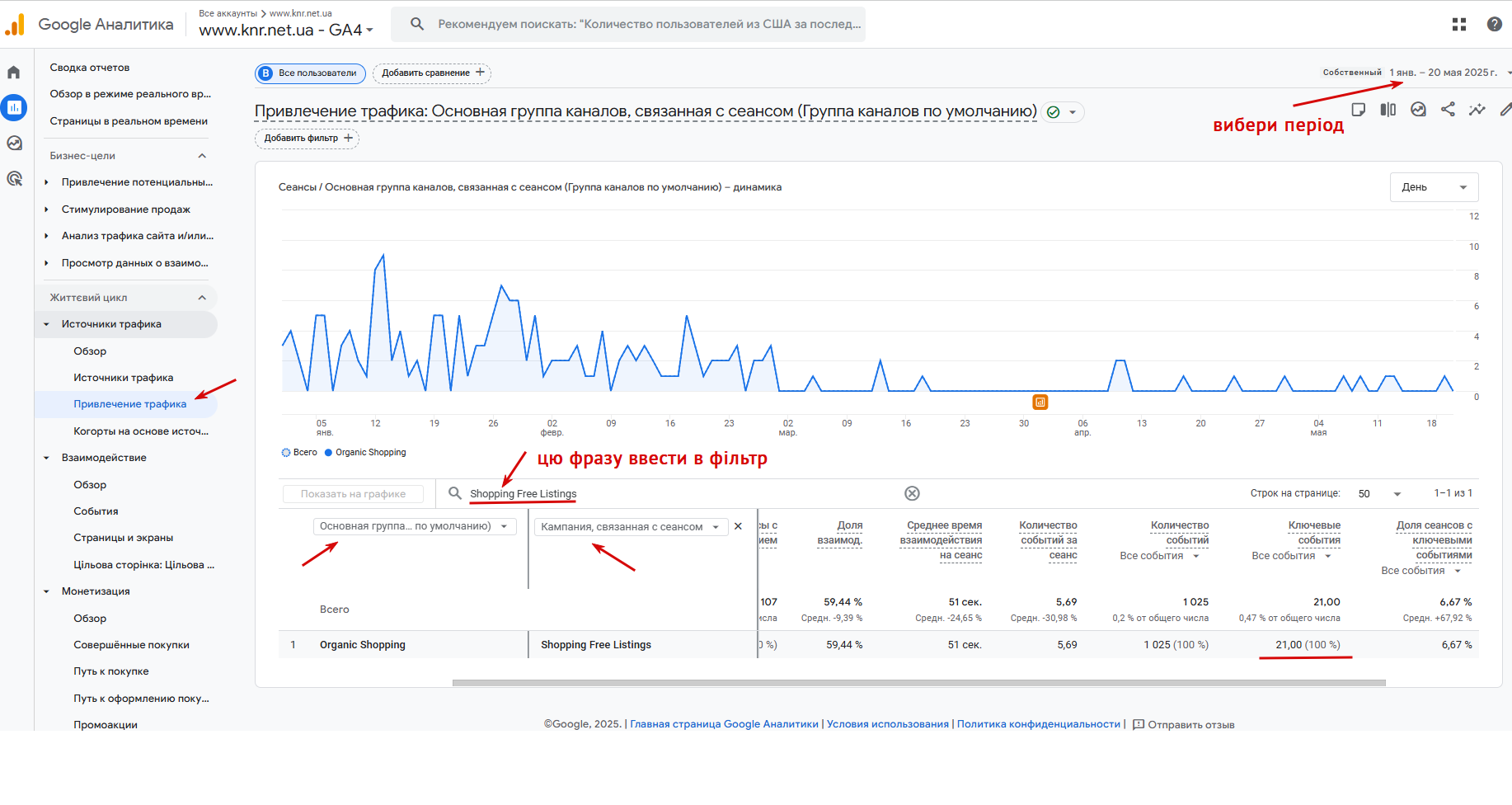The width and height of the screenshot is (1512, 805).
Task: Open the dropdown next to report status check
Action: pos(1073,112)
